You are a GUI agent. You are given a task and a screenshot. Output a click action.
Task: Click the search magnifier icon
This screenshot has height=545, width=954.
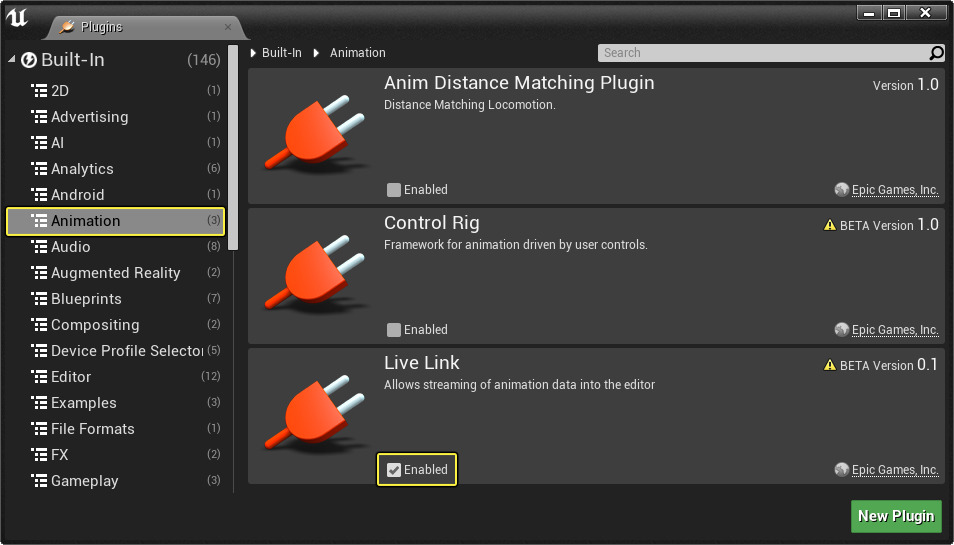937,53
